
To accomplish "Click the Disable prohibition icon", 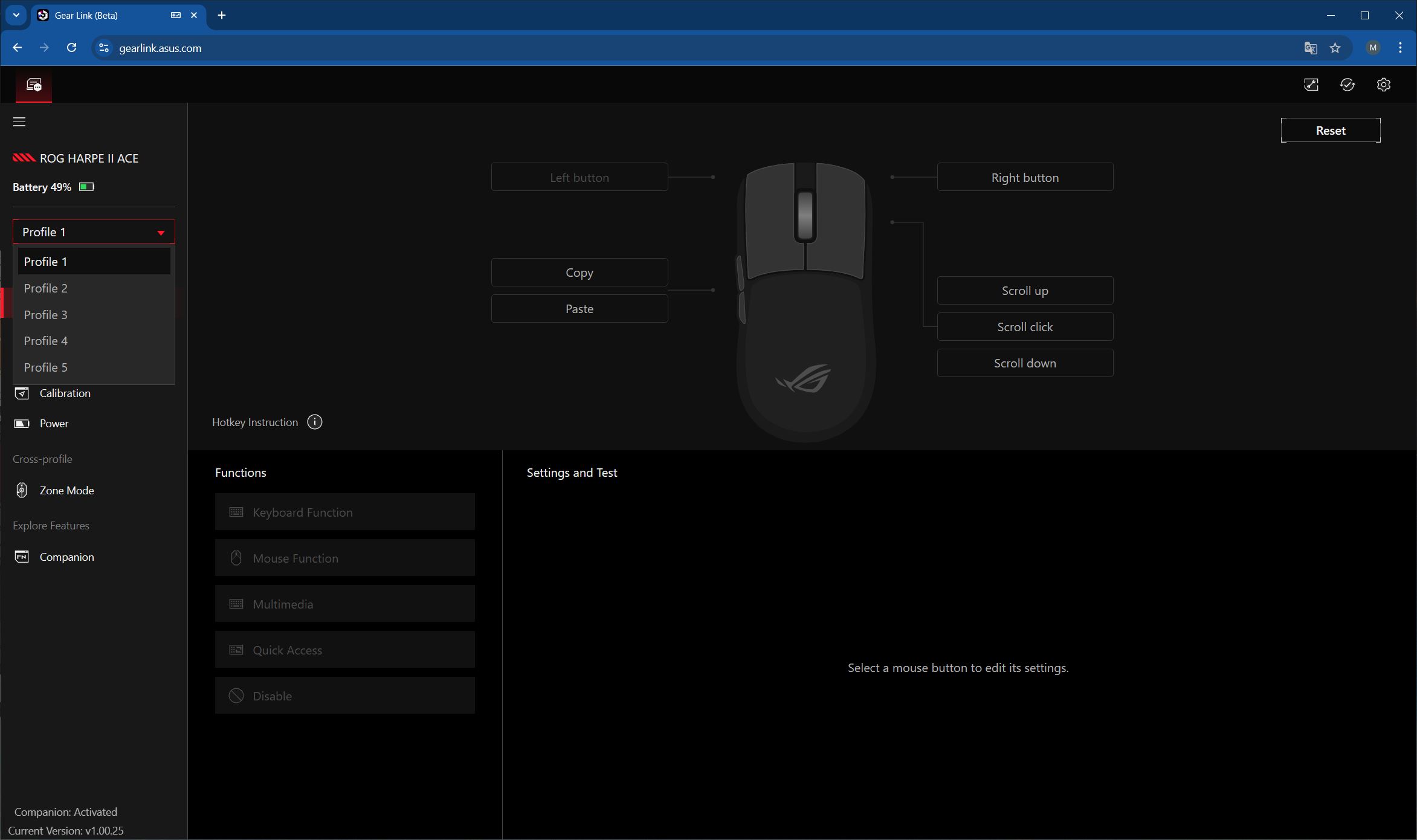I will click(x=236, y=696).
